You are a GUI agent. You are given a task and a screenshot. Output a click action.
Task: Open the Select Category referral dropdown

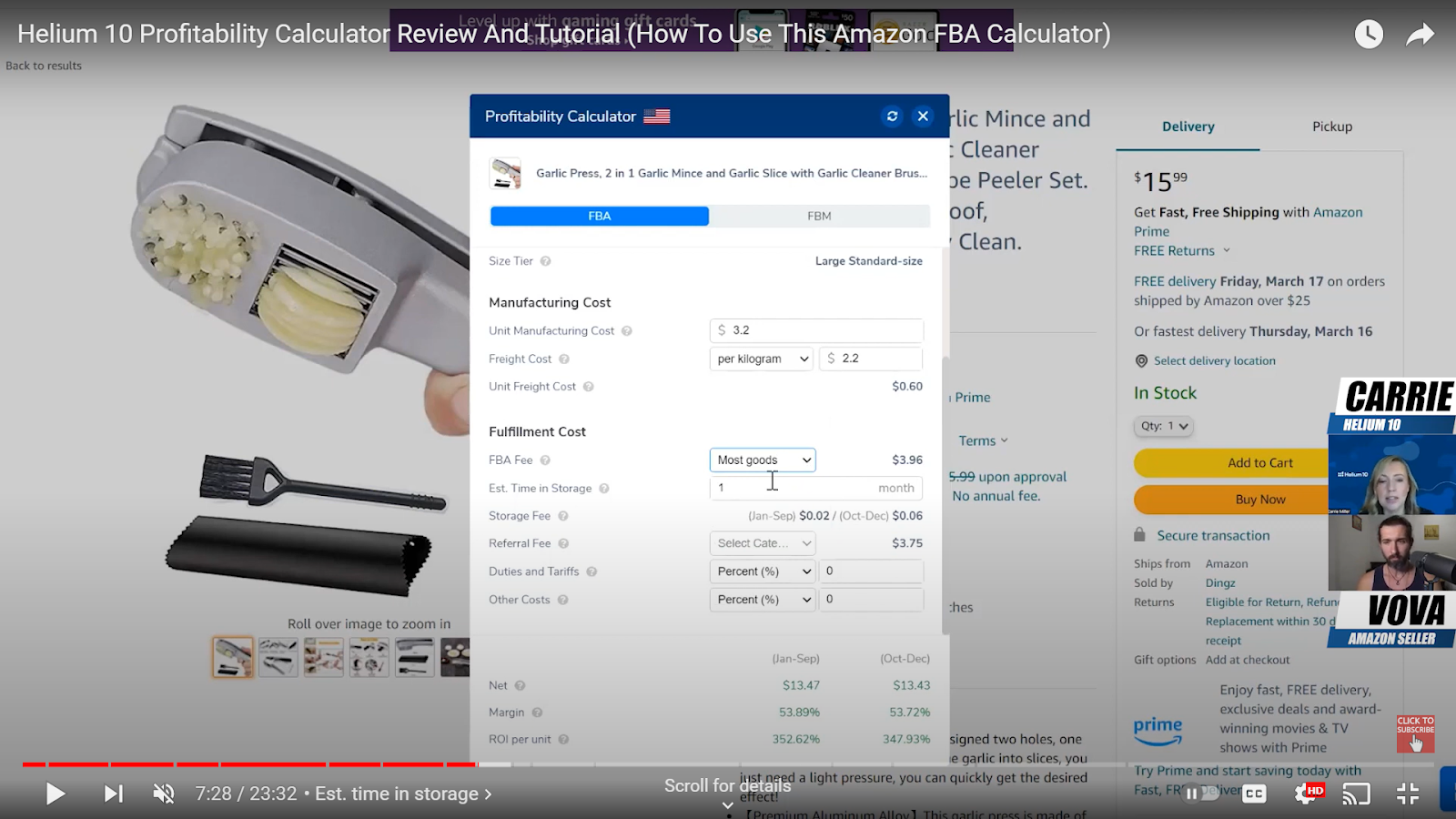(x=763, y=543)
